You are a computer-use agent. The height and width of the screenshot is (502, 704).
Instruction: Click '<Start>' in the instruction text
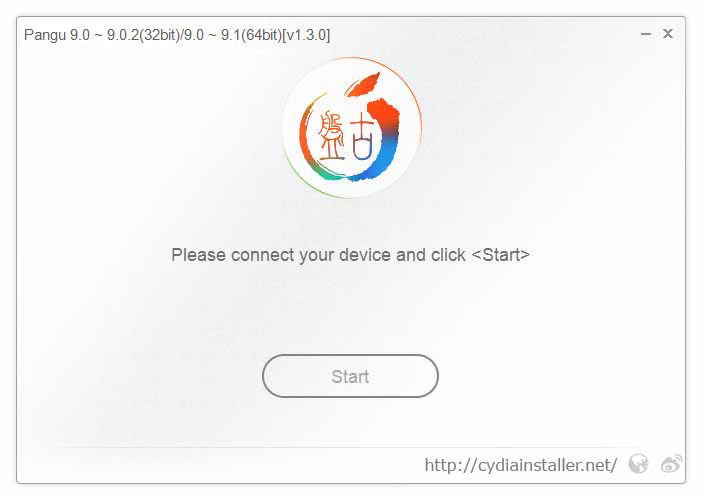[501, 255]
